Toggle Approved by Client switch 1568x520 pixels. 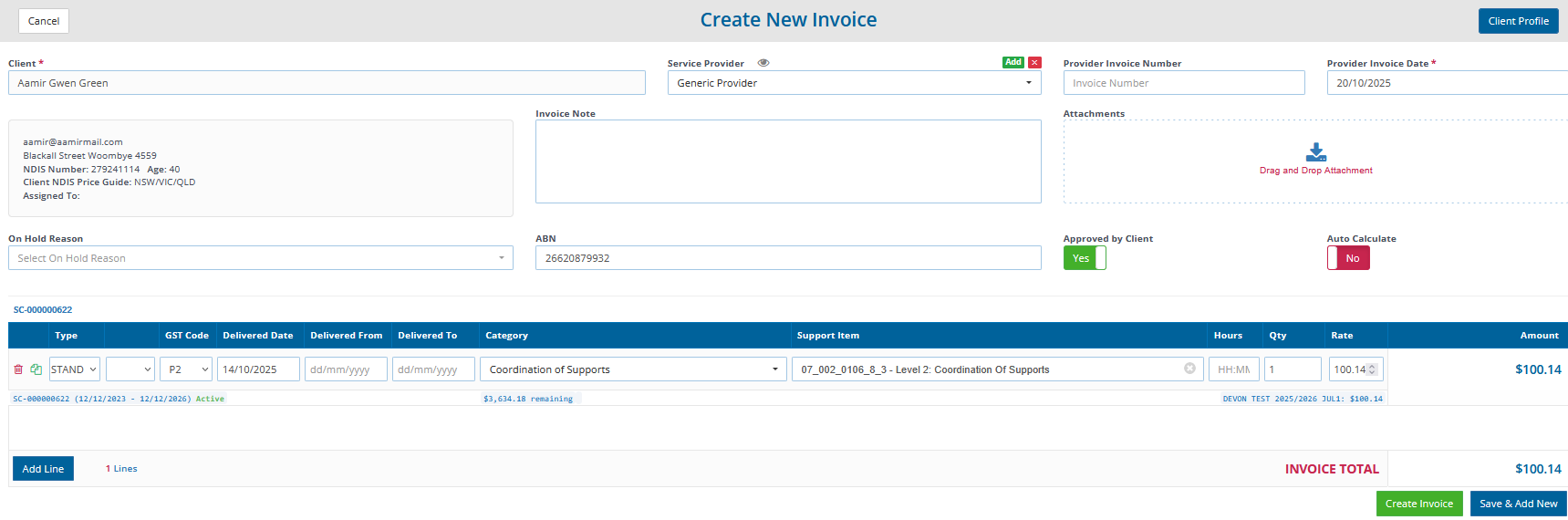pyautogui.click(x=1085, y=258)
